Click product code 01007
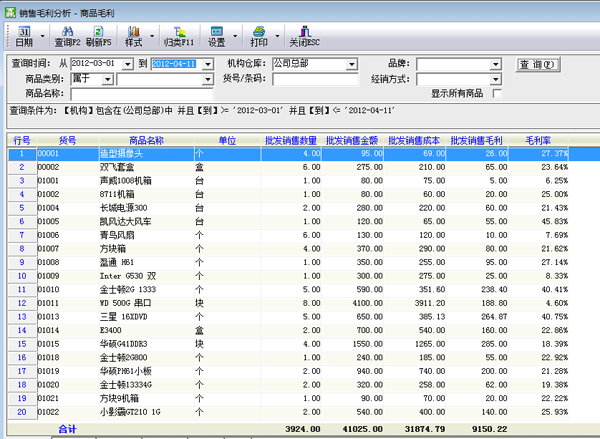 (48, 249)
